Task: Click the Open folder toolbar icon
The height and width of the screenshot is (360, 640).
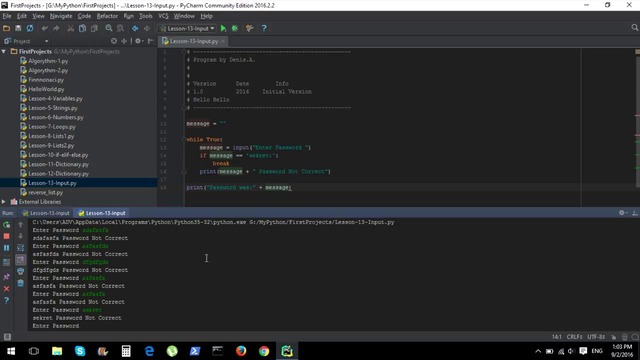Action: click(x=6, y=28)
